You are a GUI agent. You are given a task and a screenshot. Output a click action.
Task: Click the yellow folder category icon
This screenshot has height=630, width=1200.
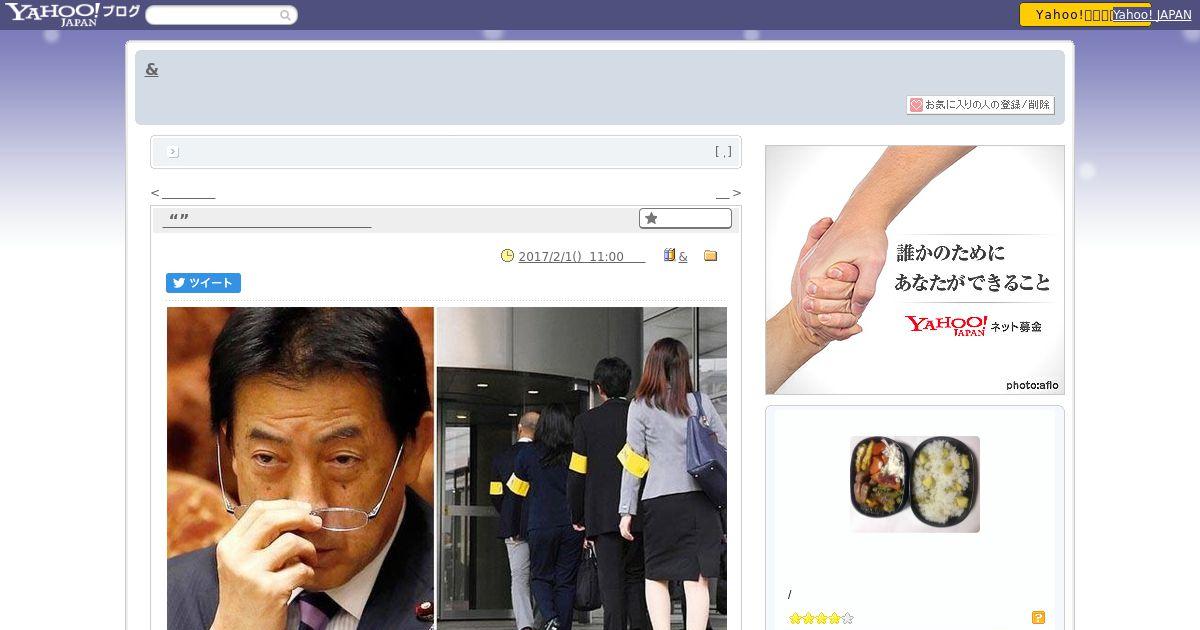[711, 256]
